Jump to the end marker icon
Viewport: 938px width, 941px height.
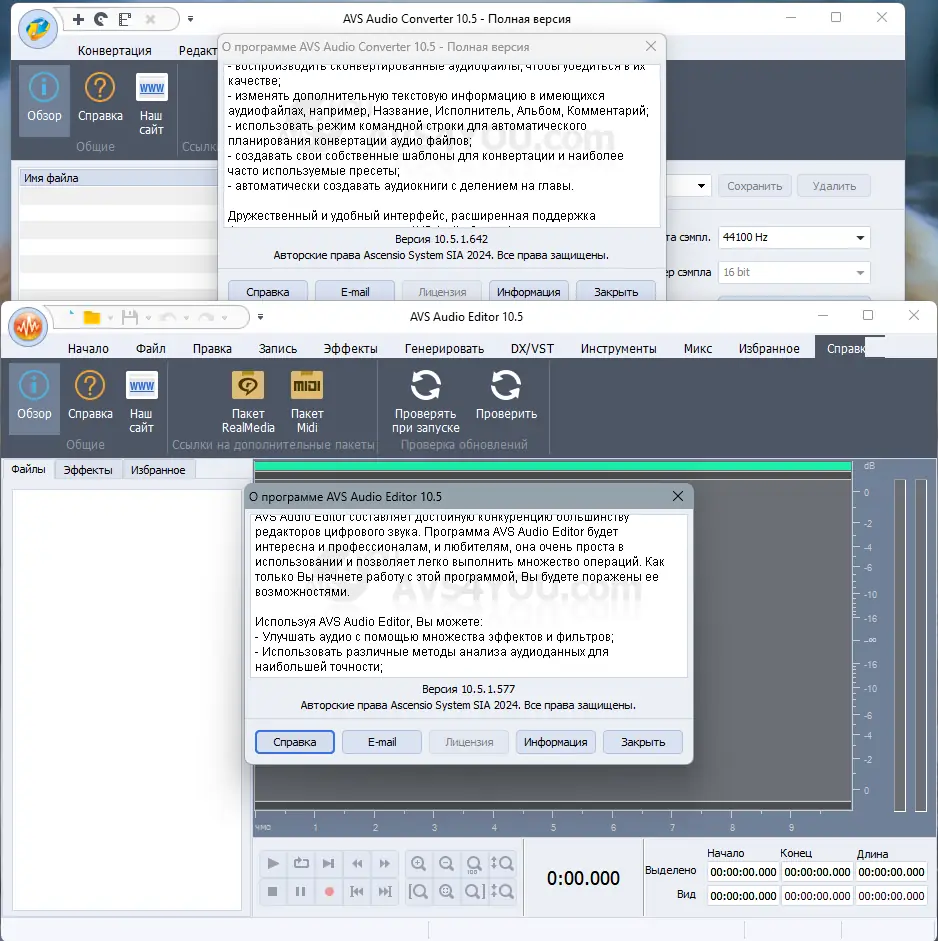click(385, 891)
